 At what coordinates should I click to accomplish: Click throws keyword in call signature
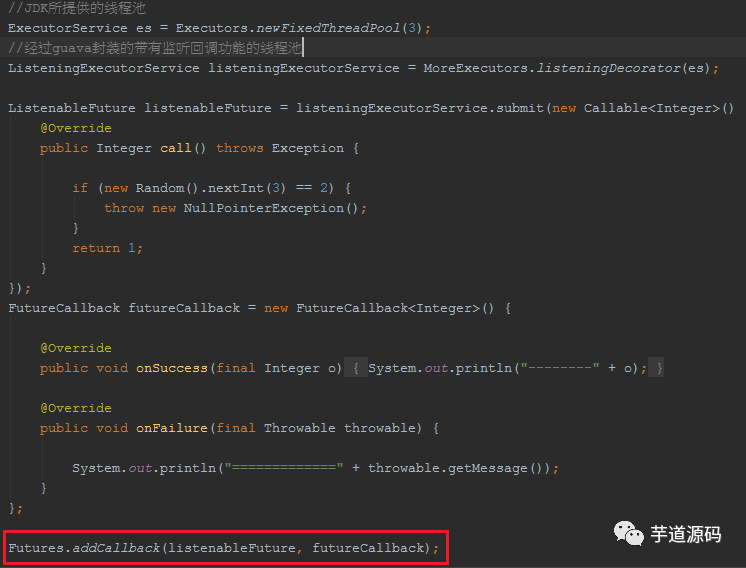(x=240, y=148)
